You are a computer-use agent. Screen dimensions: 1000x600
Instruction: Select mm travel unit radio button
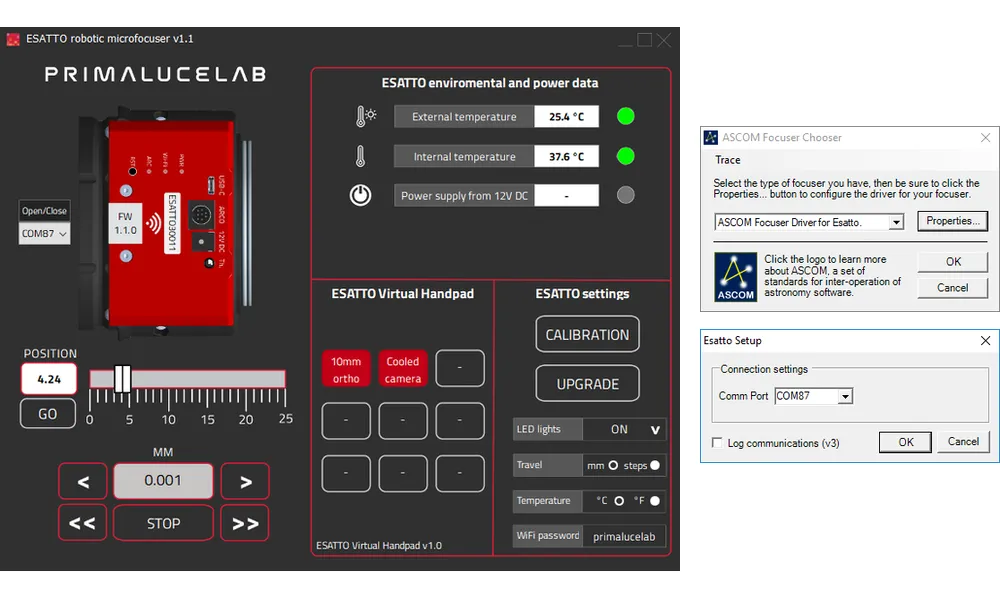613,465
